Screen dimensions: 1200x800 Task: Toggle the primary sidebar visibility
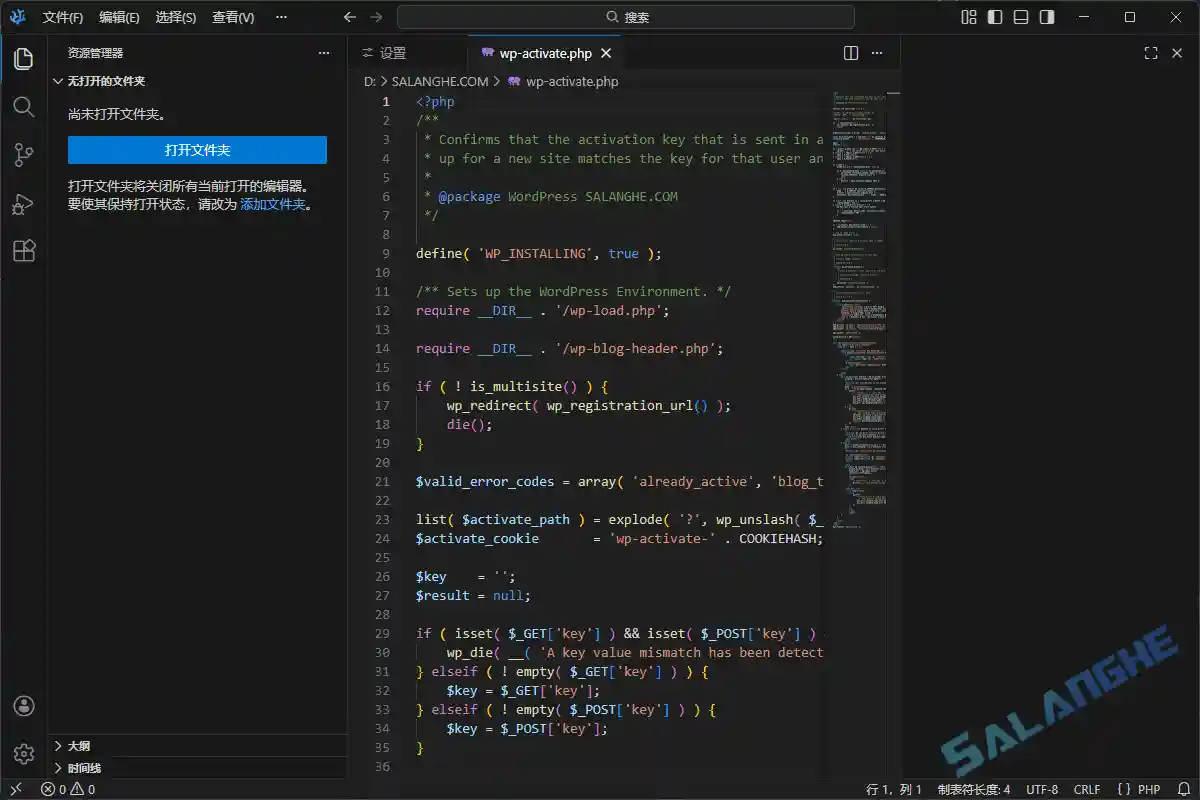tap(993, 16)
